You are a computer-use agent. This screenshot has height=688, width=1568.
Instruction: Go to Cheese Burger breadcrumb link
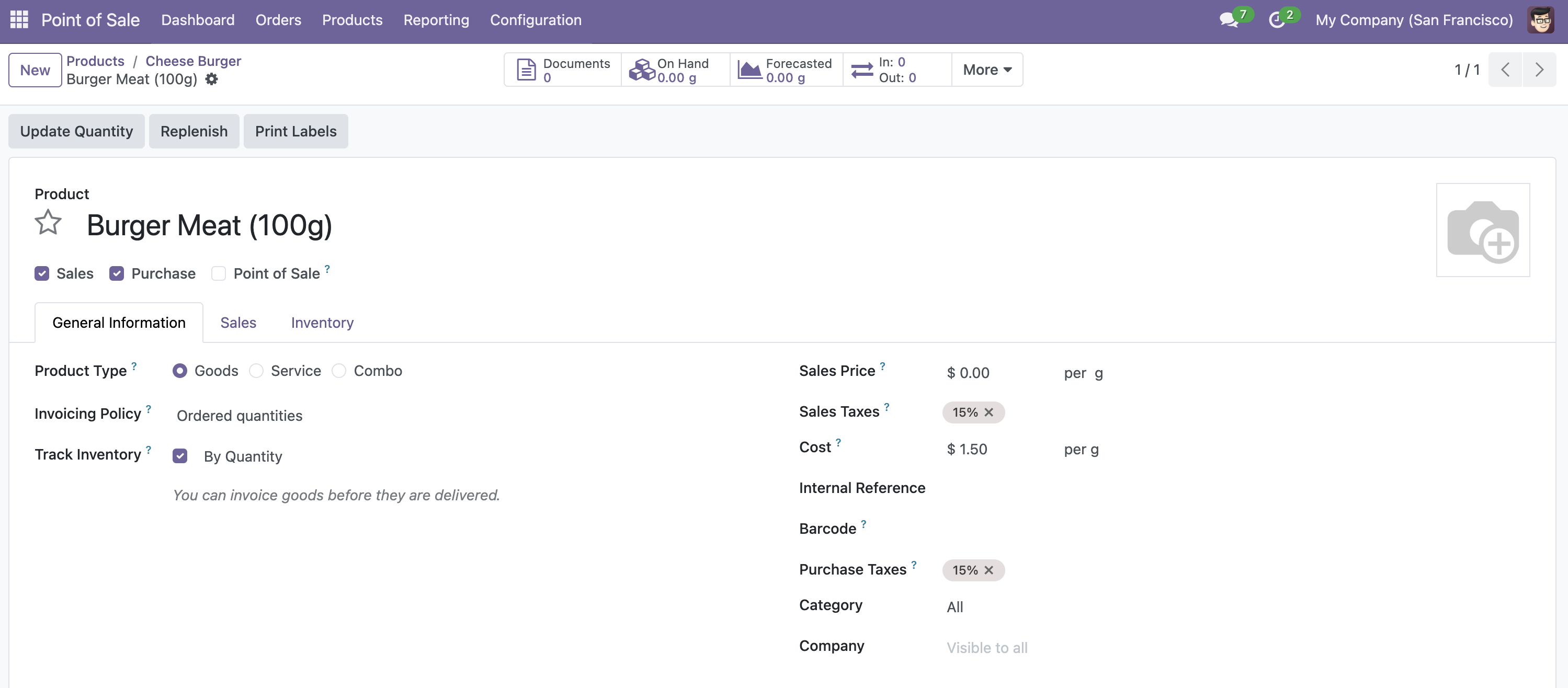[194, 61]
